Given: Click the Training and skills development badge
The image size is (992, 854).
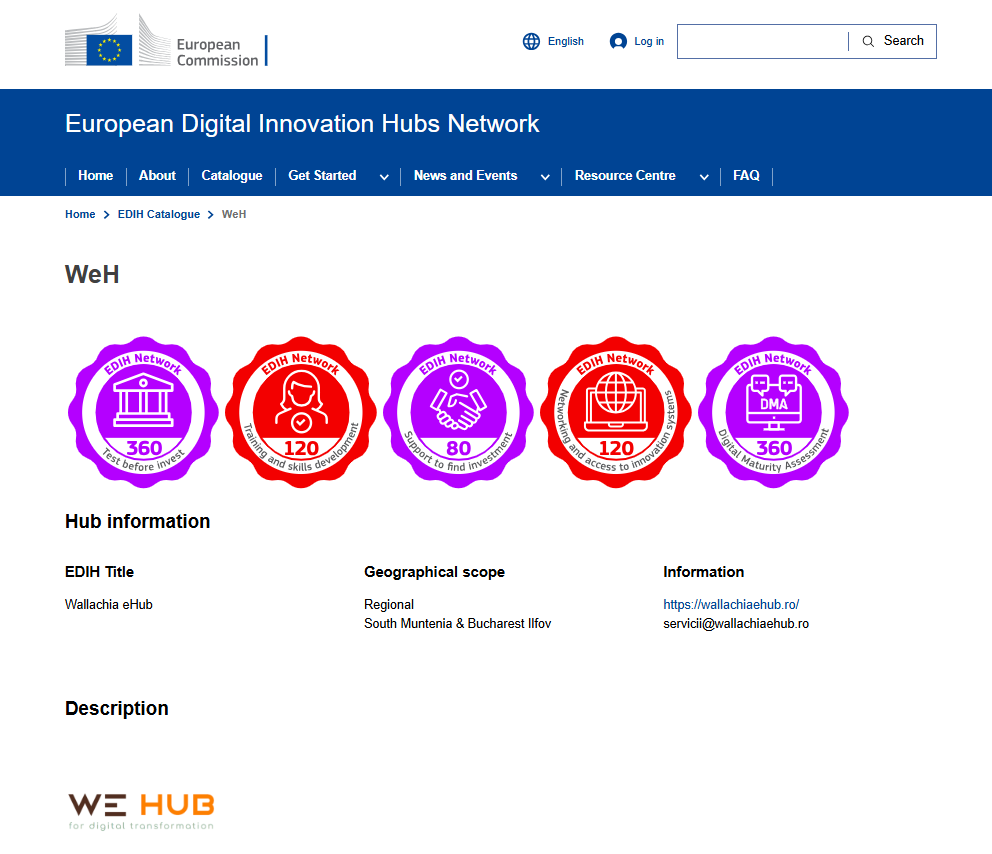Looking at the screenshot, I should [x=301, y=412].
